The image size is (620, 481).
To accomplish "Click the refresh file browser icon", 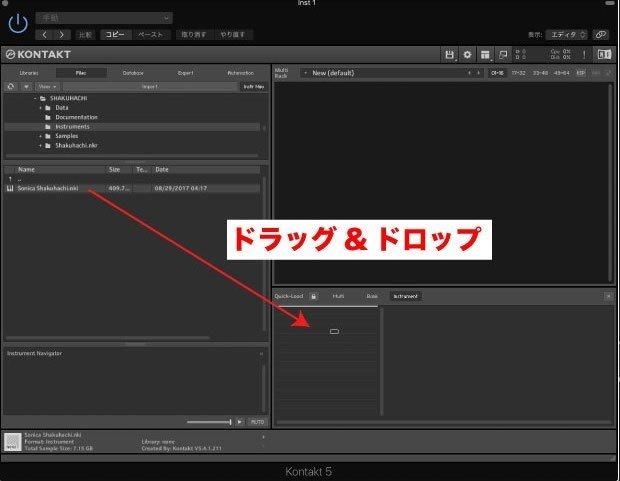I will coord(11,87).
